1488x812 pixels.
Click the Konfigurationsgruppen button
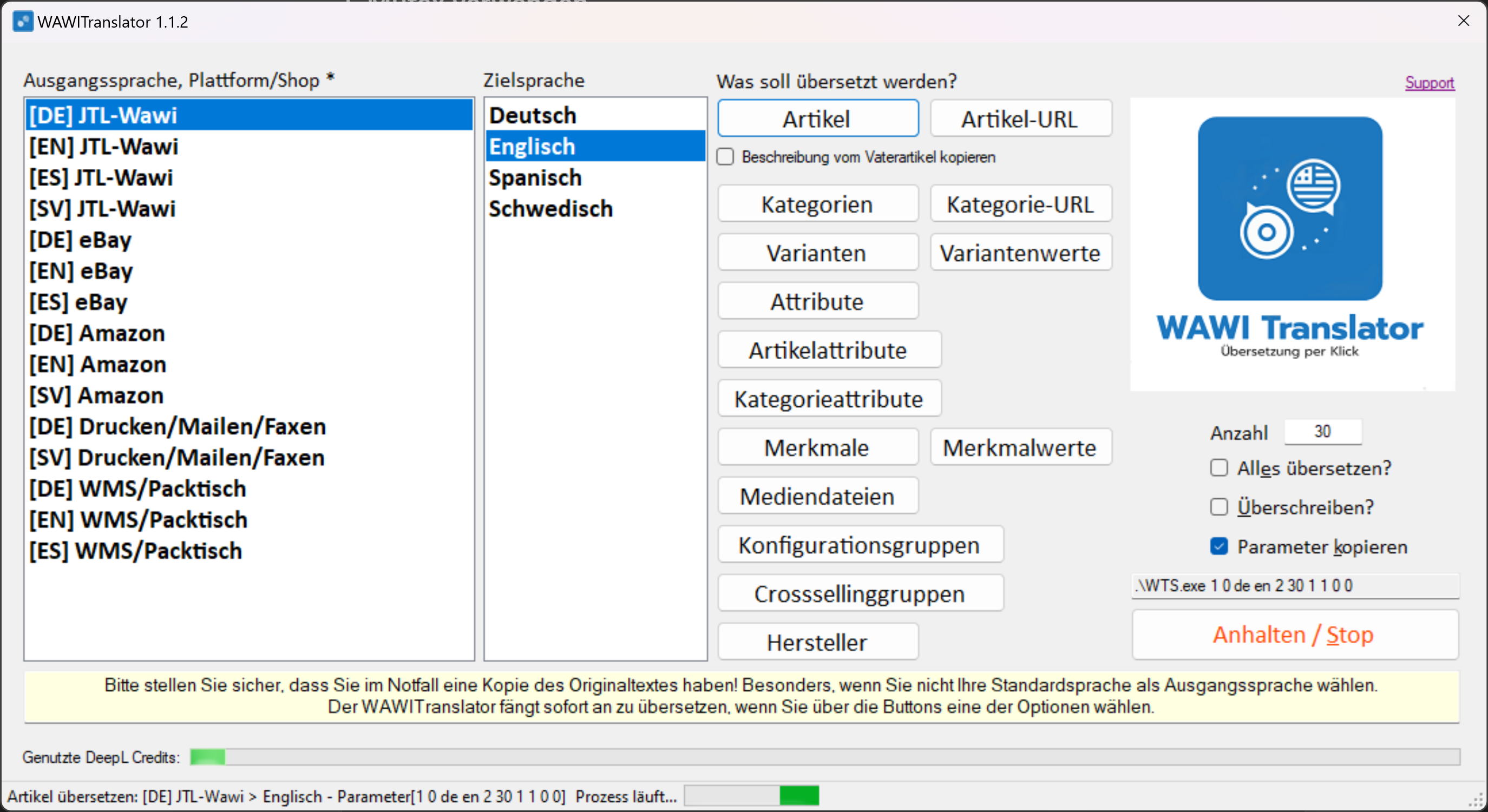pyautogui.click(x=861, y=545)
